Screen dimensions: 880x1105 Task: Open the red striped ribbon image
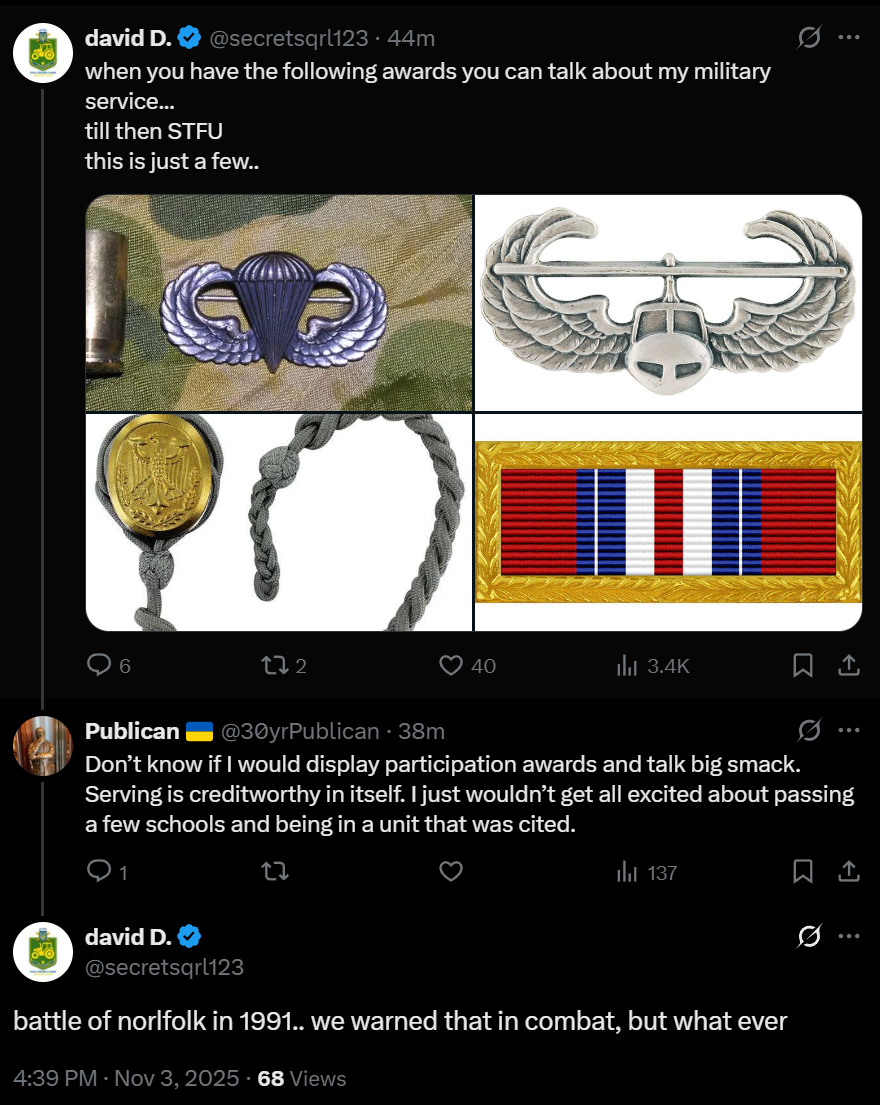(669, 522)
